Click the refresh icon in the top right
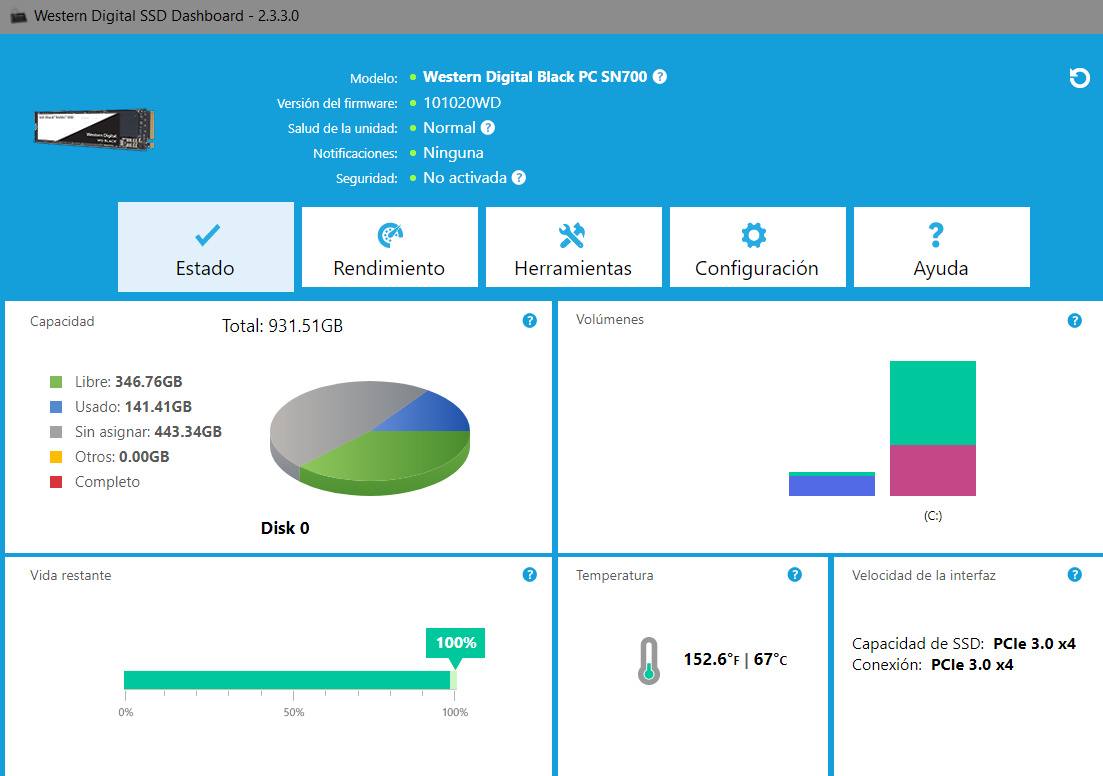Screen dimensions: 1103x776 coord(1079,78)
